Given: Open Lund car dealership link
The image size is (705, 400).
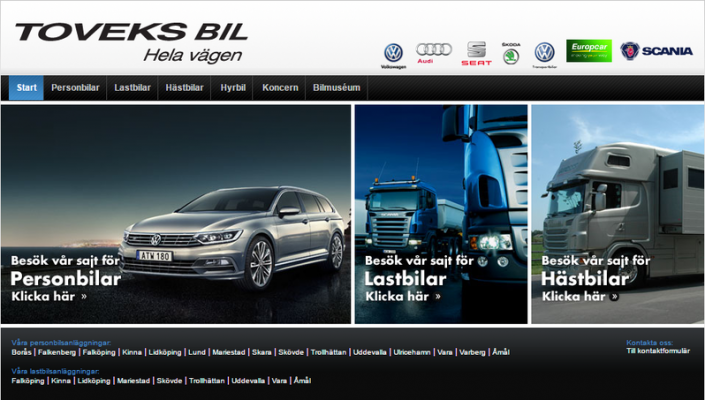Looking at the screenshot, I should (197, 352).
